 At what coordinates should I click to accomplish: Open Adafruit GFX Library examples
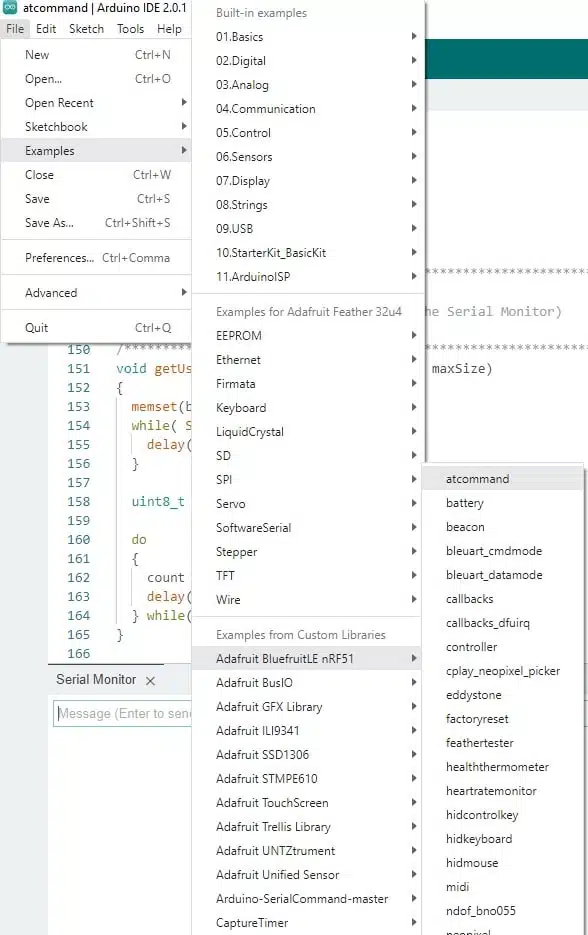pos(308,707)
